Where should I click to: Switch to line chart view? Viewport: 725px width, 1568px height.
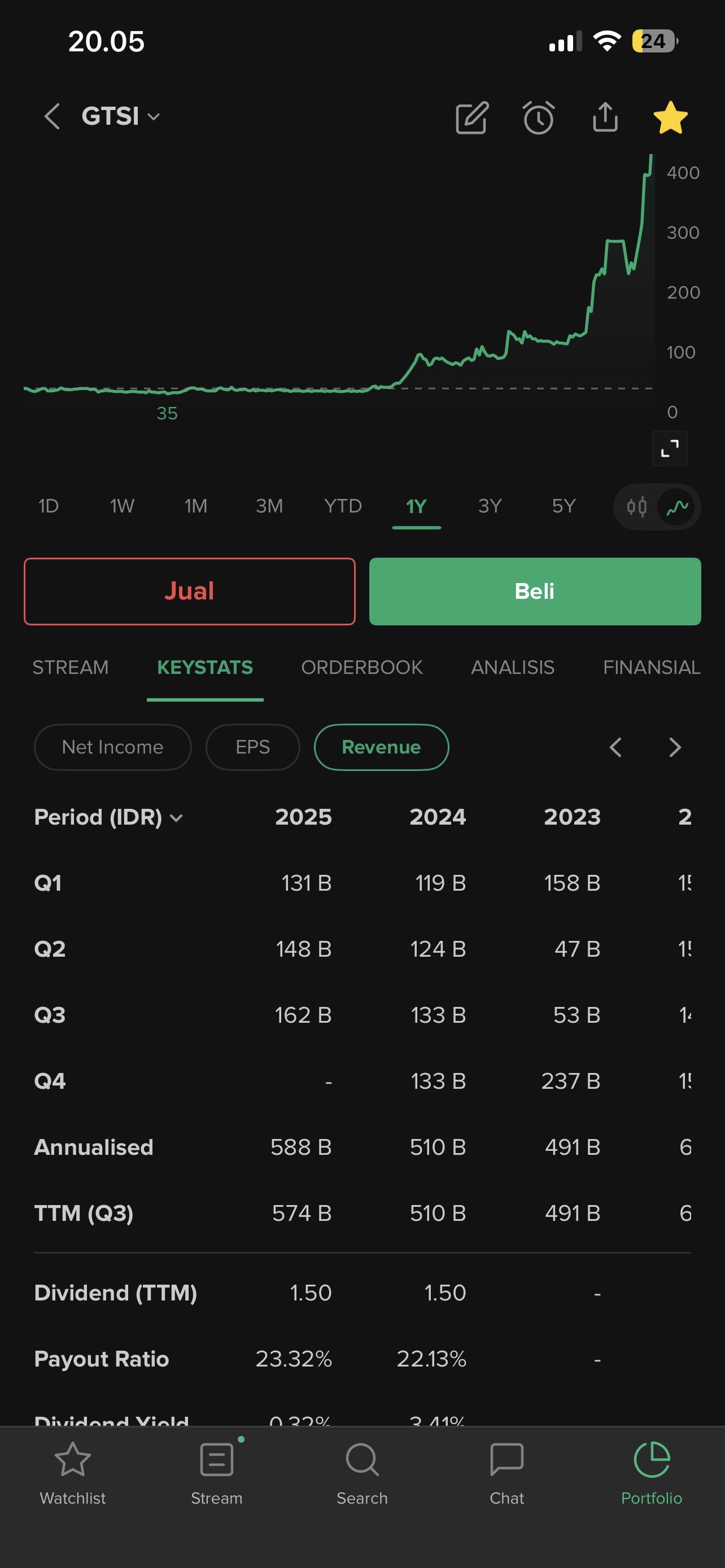click(678, 506)
